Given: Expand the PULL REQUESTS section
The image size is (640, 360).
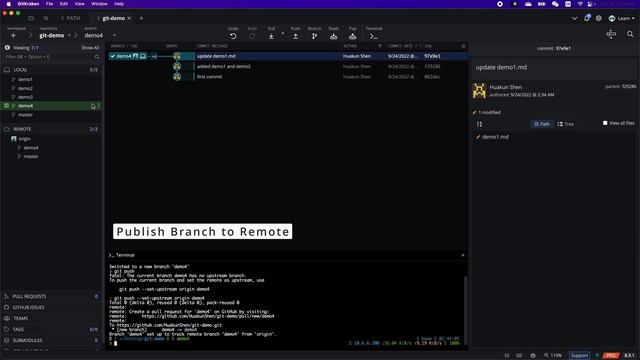Looking at the screenshot, I should pos(51,296).
